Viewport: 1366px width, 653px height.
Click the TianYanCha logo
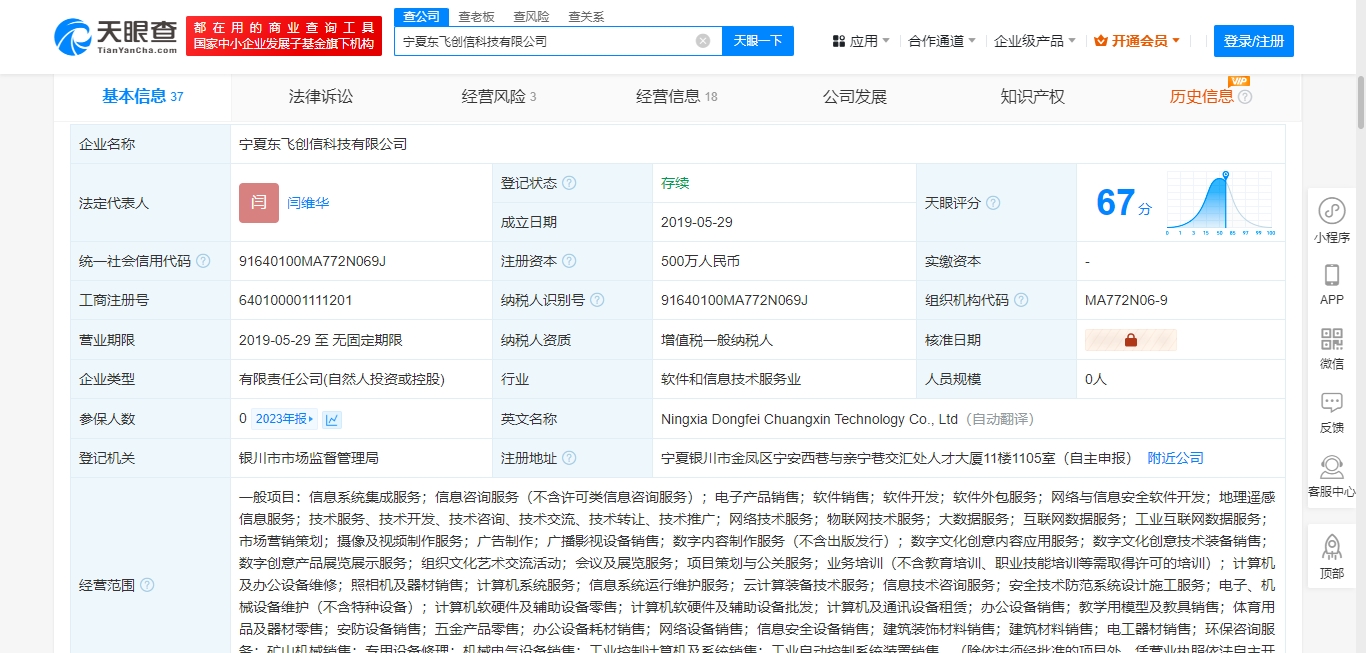click(116, 37)
